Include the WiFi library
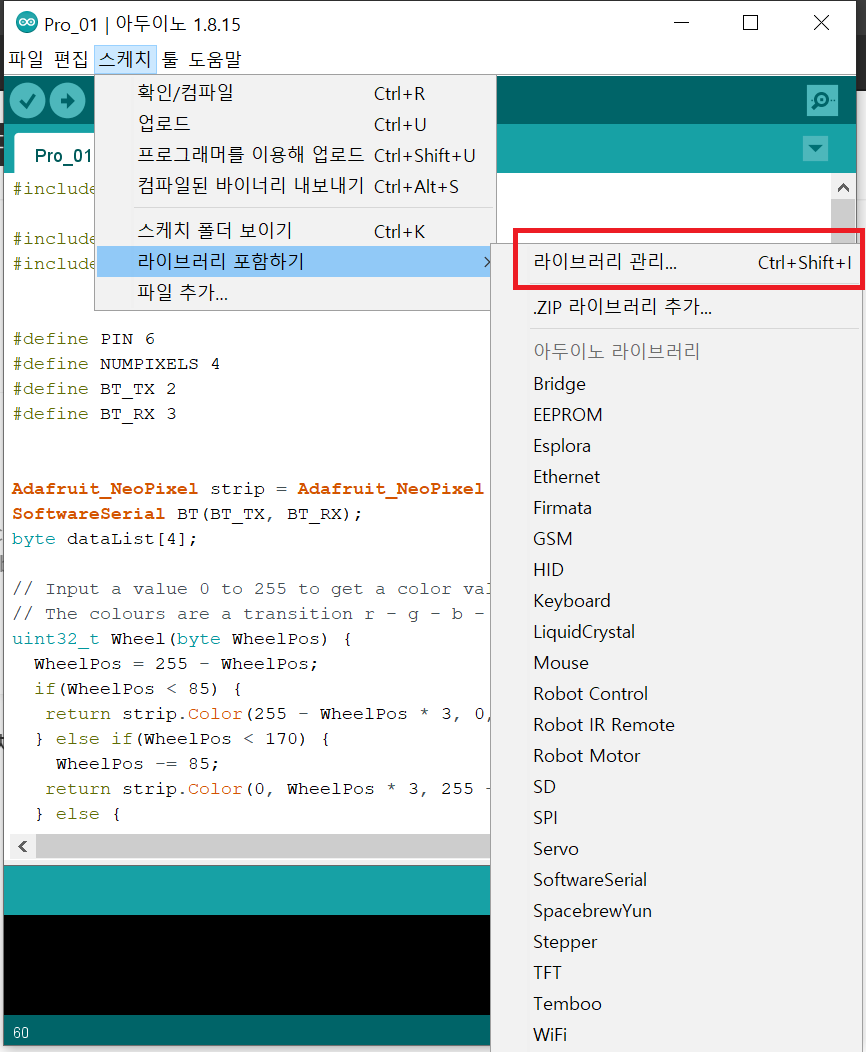Screen dimensions: 866x1052 coord(678,1035)
